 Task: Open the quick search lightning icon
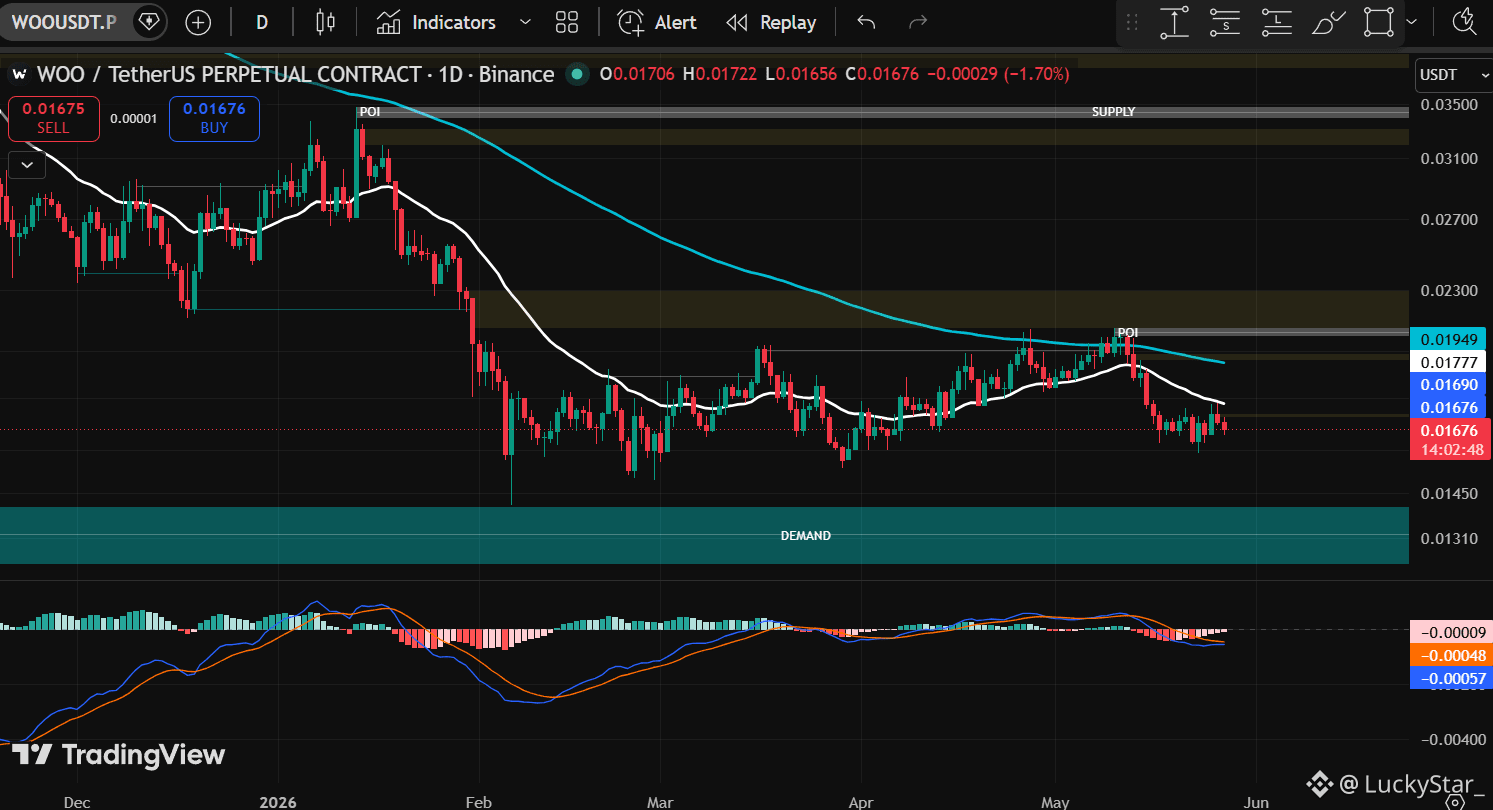coord(1465,22)
